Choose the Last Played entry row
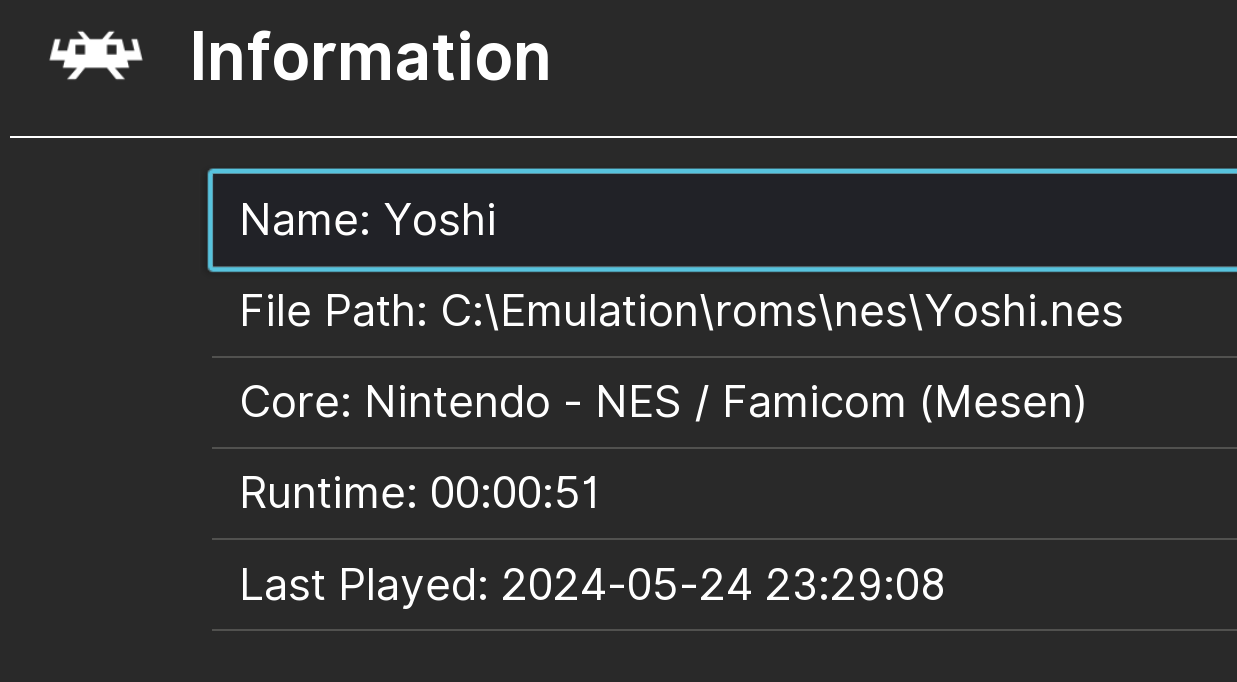The image size is (1237, 682). point(724,585)
